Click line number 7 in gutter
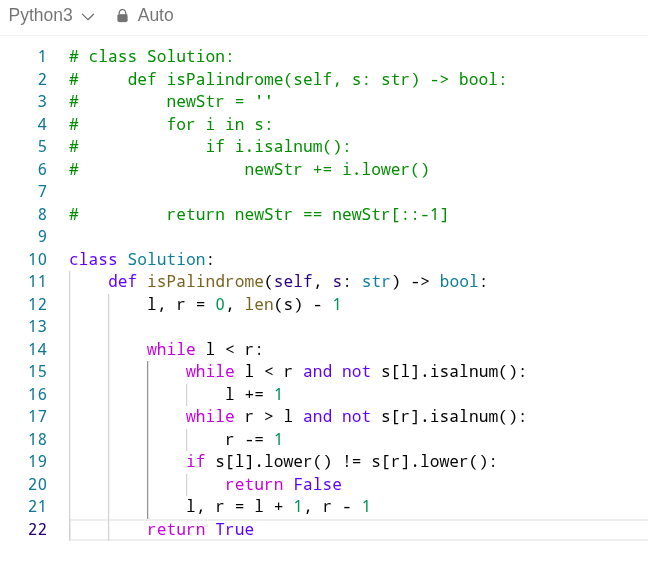Image resolution: width=648 pixels, height=566 pixels. 42,192
